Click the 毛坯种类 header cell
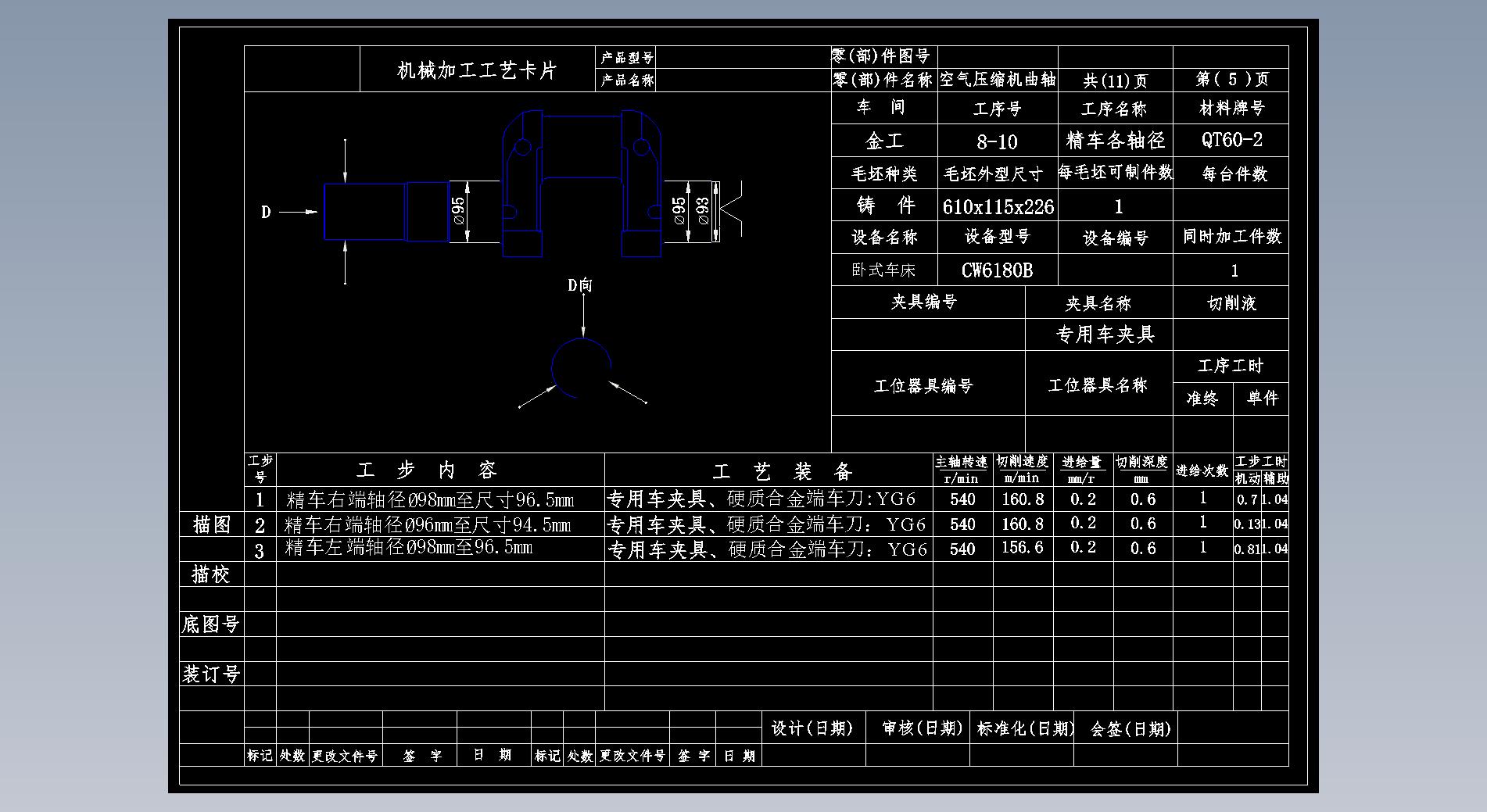1487x812 pixels. point(884,173)
